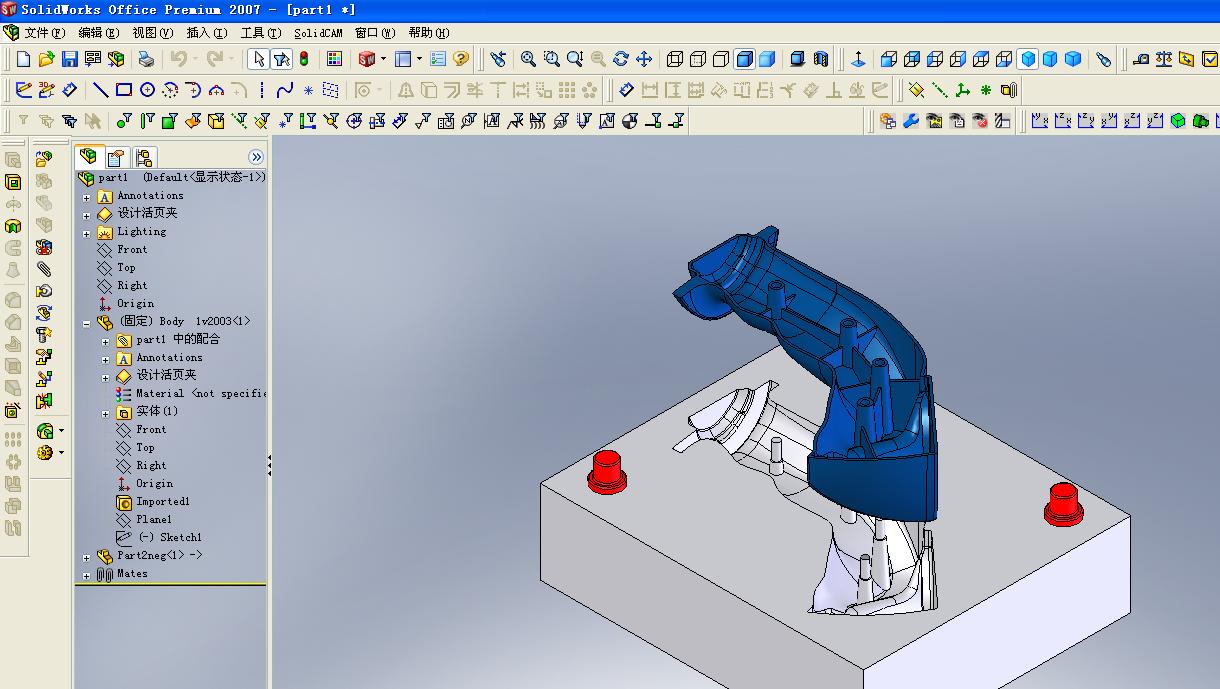Expand the Part2neg<1> node
This screenshot has width=1220, height=689.
pos(87,557)
